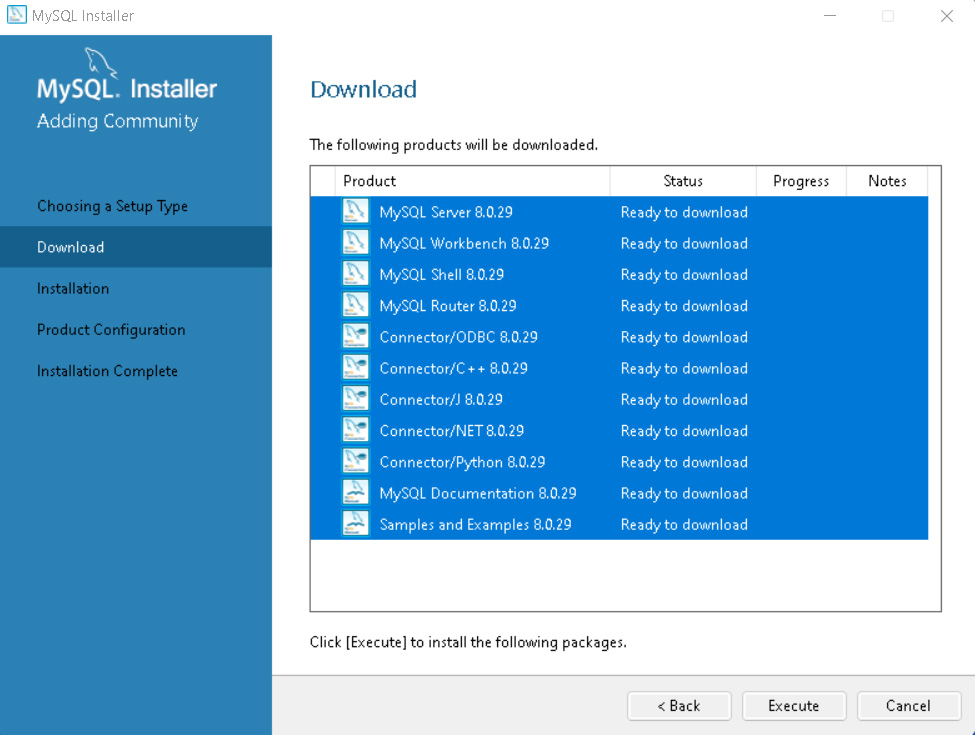Select the MySQL Documentation 8.0.29 row text

[478, 493]
